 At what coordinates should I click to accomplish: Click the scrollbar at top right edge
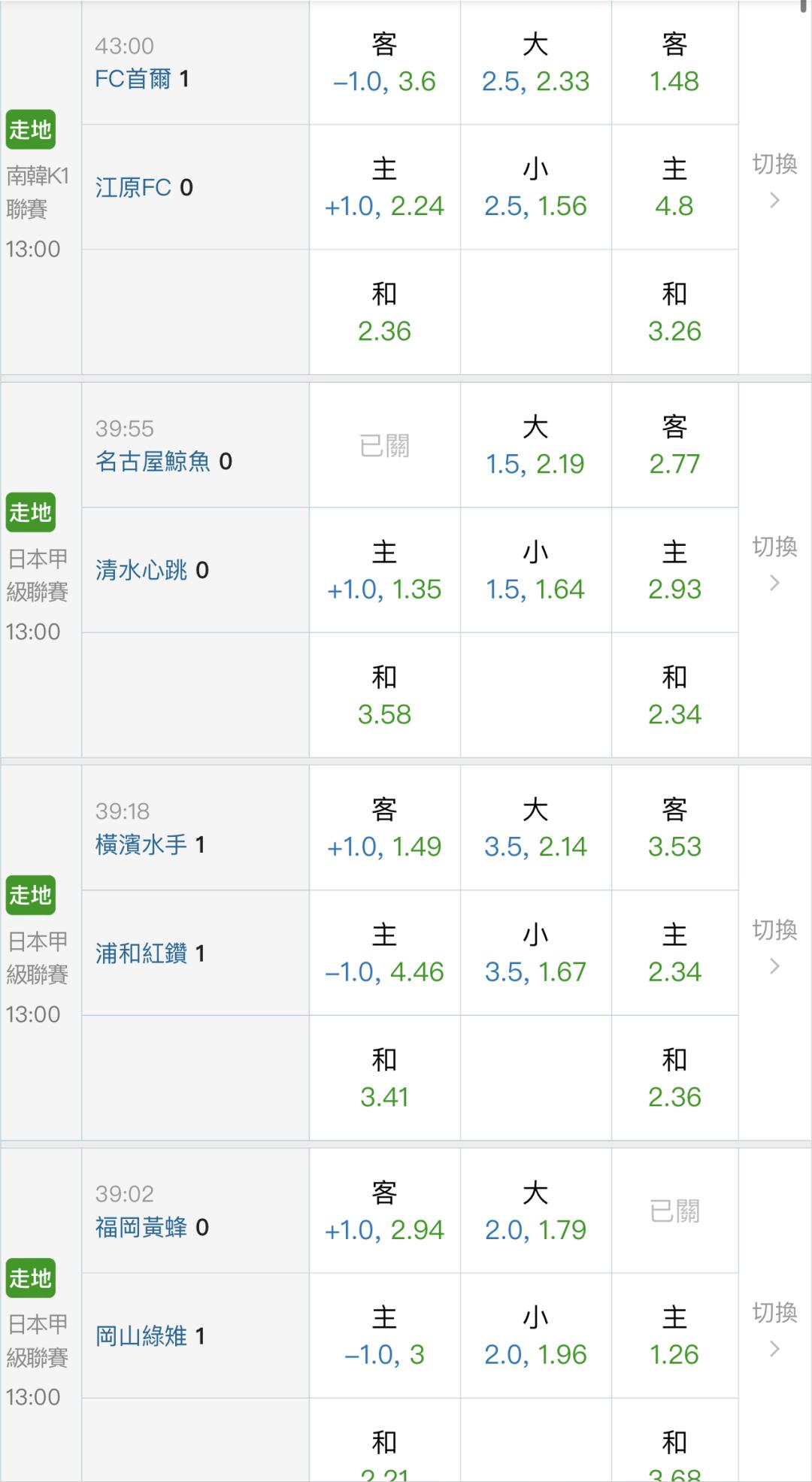tap(804, 6)
